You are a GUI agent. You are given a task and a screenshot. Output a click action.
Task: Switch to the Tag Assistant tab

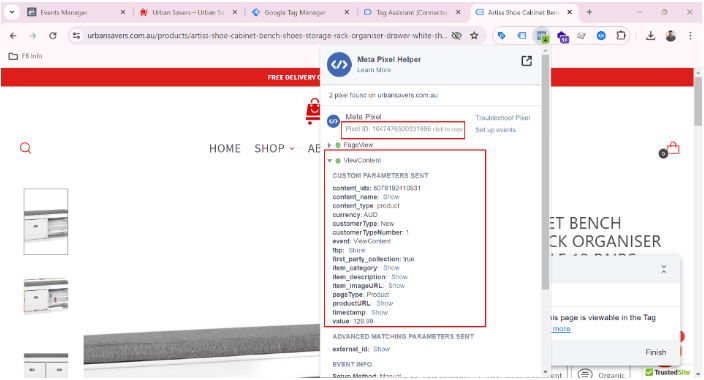click(x=412, y=13)
